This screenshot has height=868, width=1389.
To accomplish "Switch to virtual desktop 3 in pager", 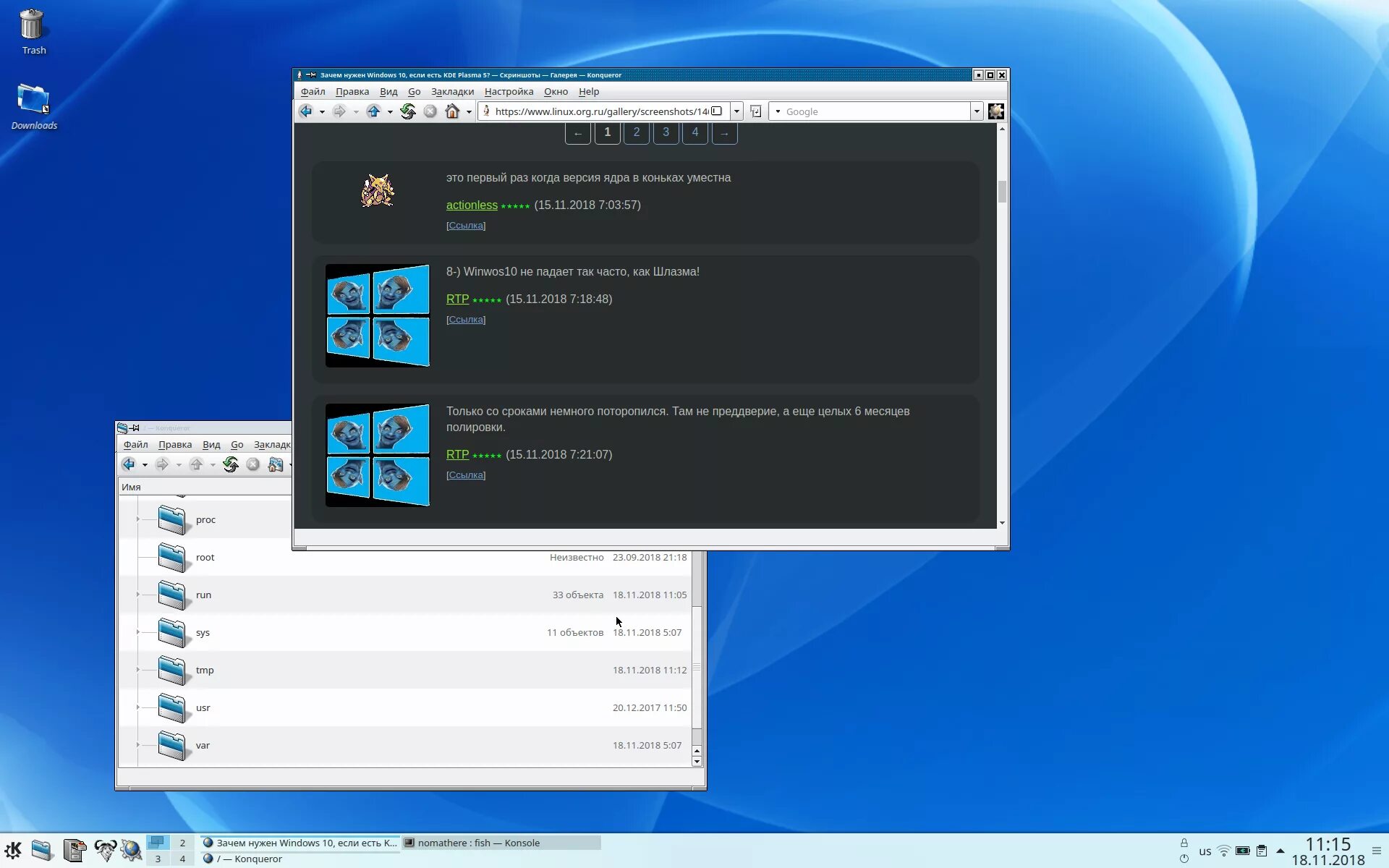I will coord(158,859).
